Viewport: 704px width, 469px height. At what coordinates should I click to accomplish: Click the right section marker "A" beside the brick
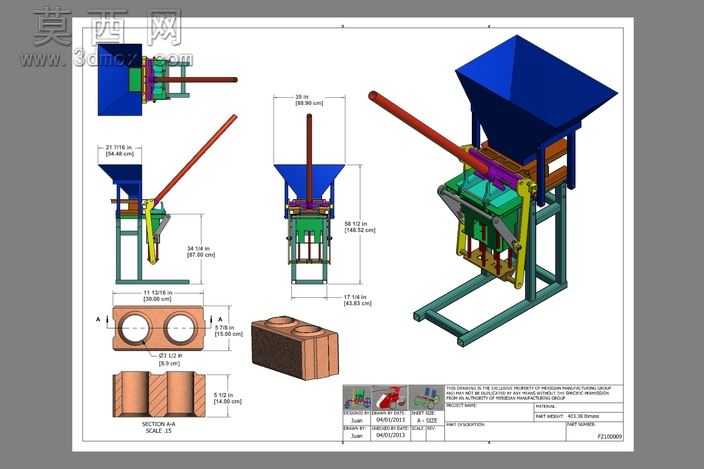coord(220,319)
